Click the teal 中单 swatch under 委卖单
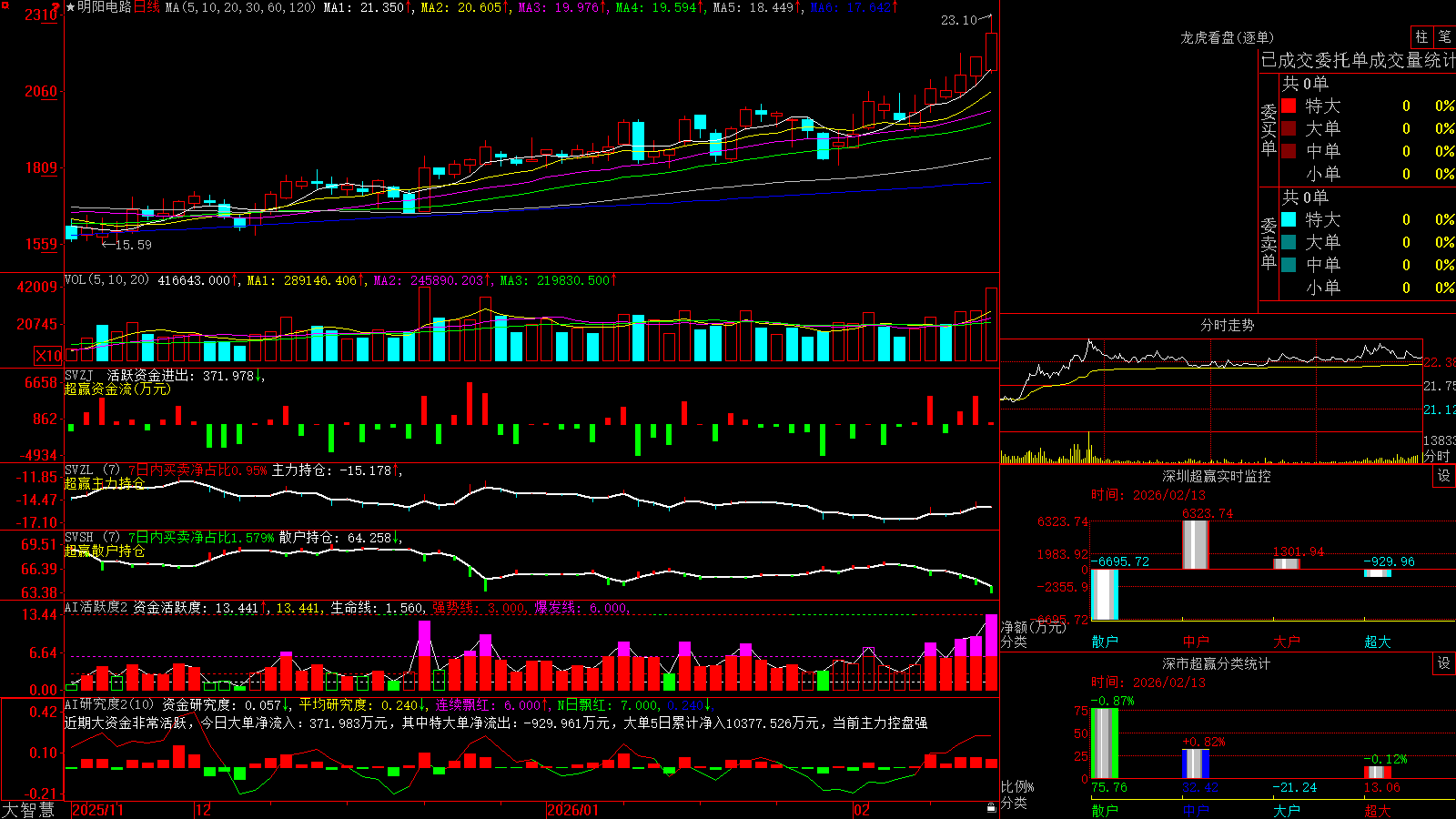This screenshot has width=1456, height=819. [x=1289, y=265]
